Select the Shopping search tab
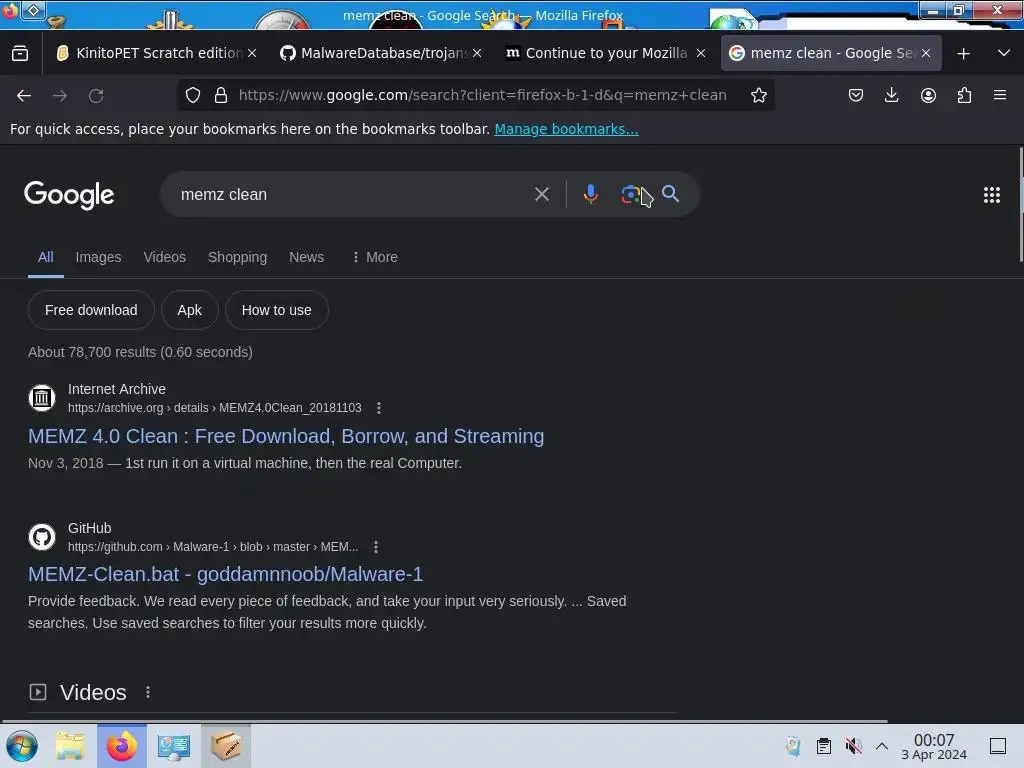This screenshot has height=768, width=1024. pyautogui.click(x=238, y=257)
